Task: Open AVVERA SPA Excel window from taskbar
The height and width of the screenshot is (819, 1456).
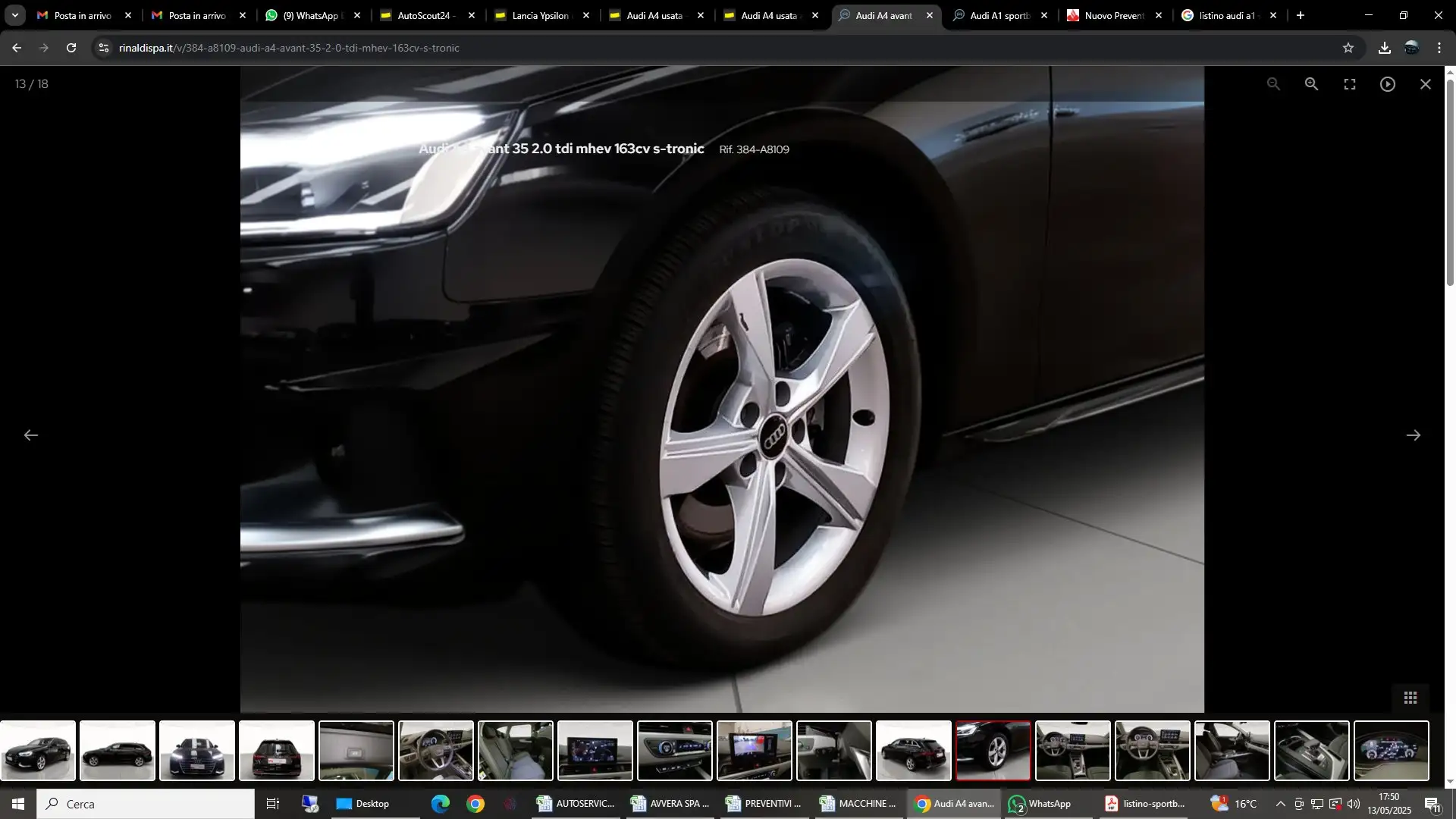Action: (x=670, y=804)
